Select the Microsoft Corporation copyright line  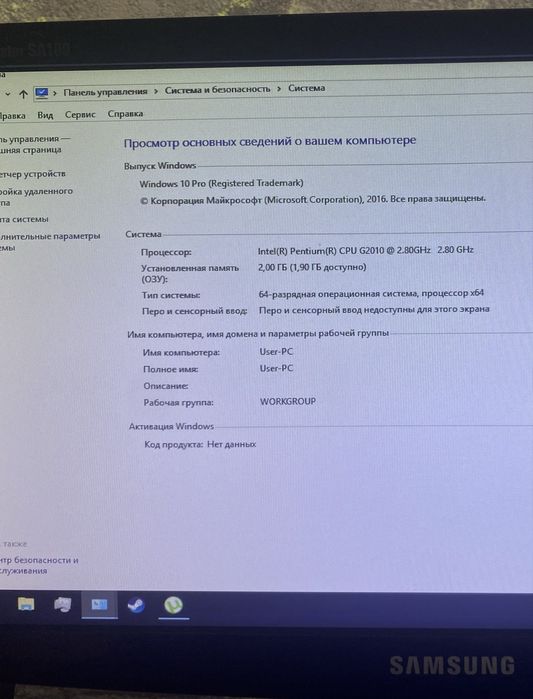click(313, 200)
